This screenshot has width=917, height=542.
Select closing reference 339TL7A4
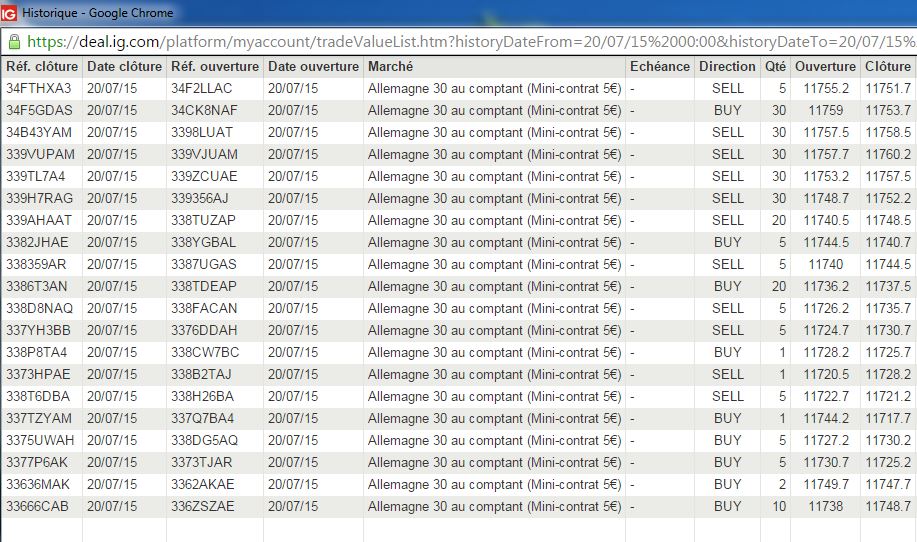tap(36, 177)
